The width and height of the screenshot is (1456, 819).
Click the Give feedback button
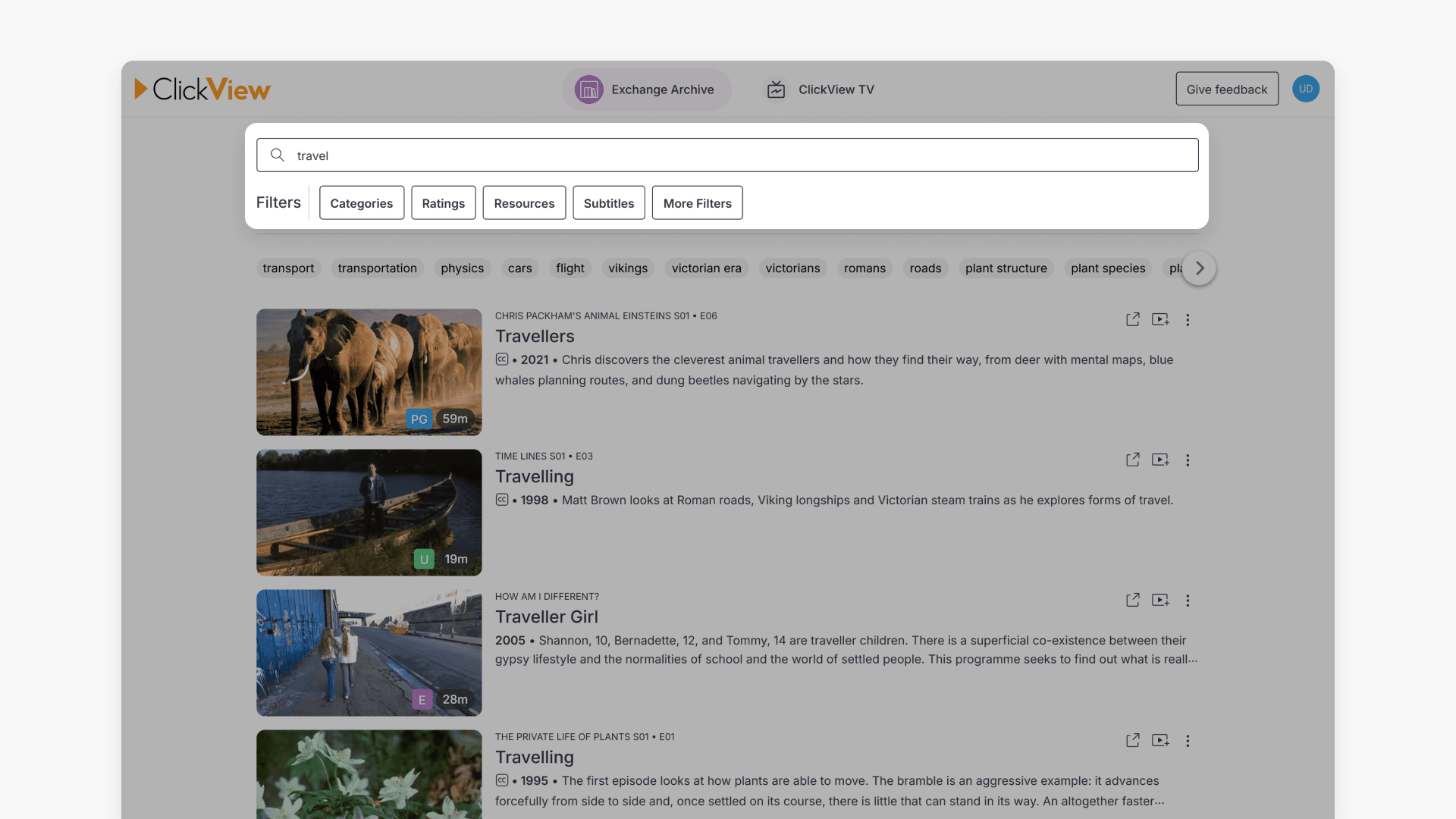pos(1227,89)
